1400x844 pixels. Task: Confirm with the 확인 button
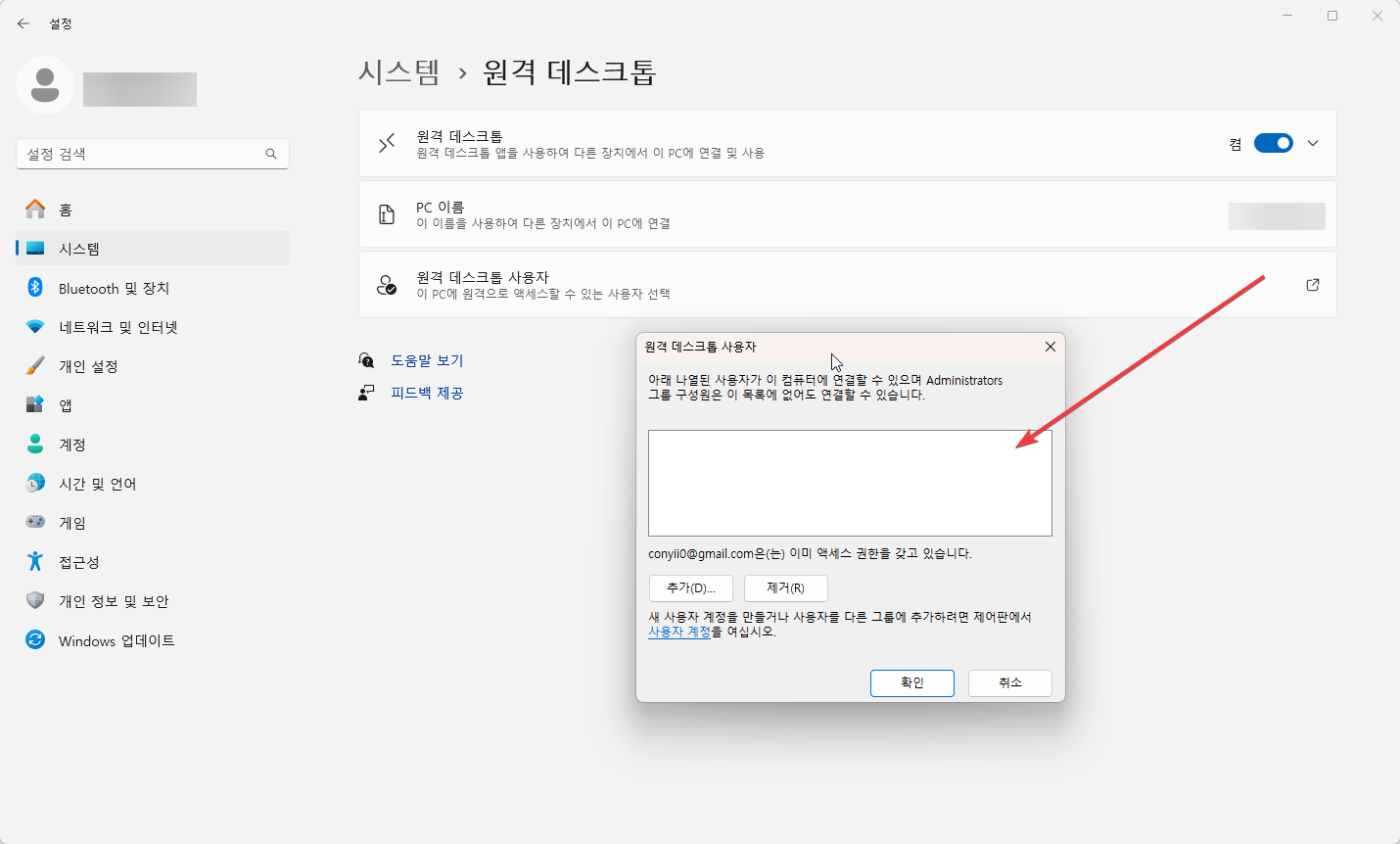[x=911, y=682]
